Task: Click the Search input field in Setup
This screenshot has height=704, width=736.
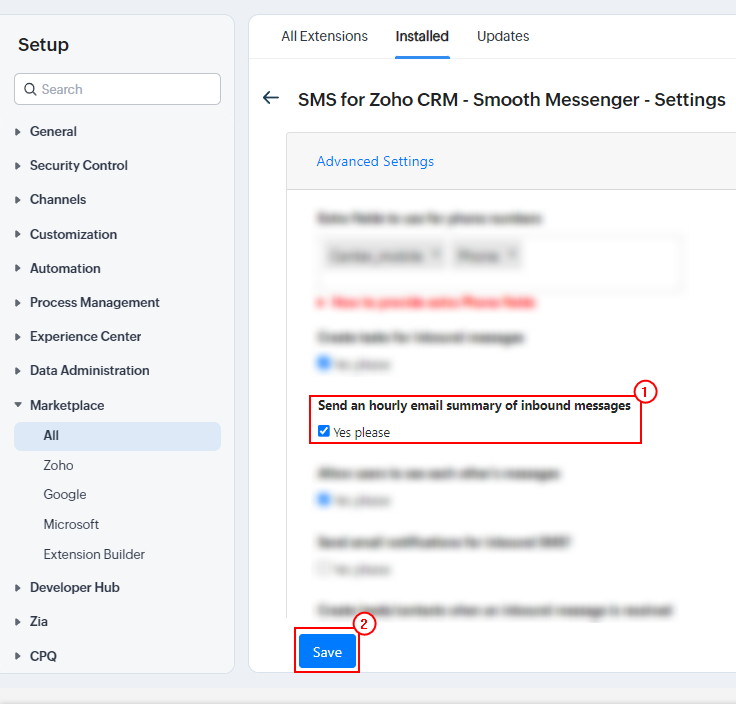Action: point(117,89)
